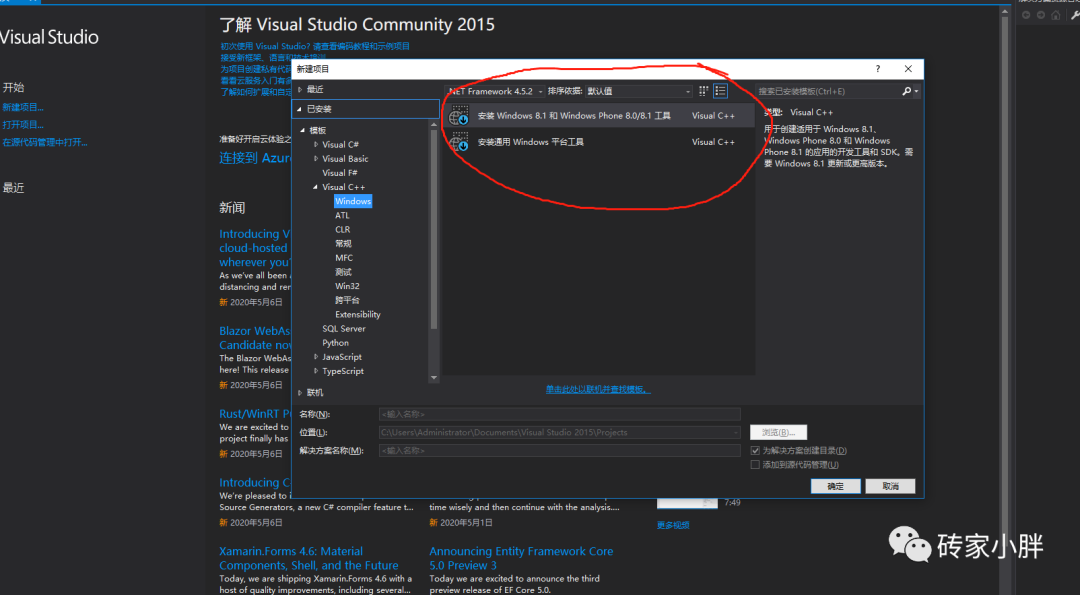Open the dialog help question mark

[x=878, y=69]
